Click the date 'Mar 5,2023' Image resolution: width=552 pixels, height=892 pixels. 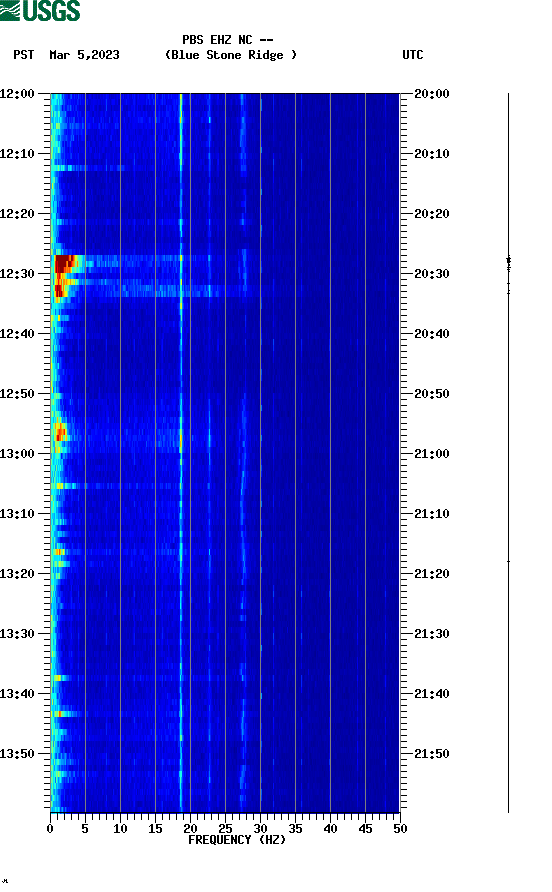[x=84, y=55]
